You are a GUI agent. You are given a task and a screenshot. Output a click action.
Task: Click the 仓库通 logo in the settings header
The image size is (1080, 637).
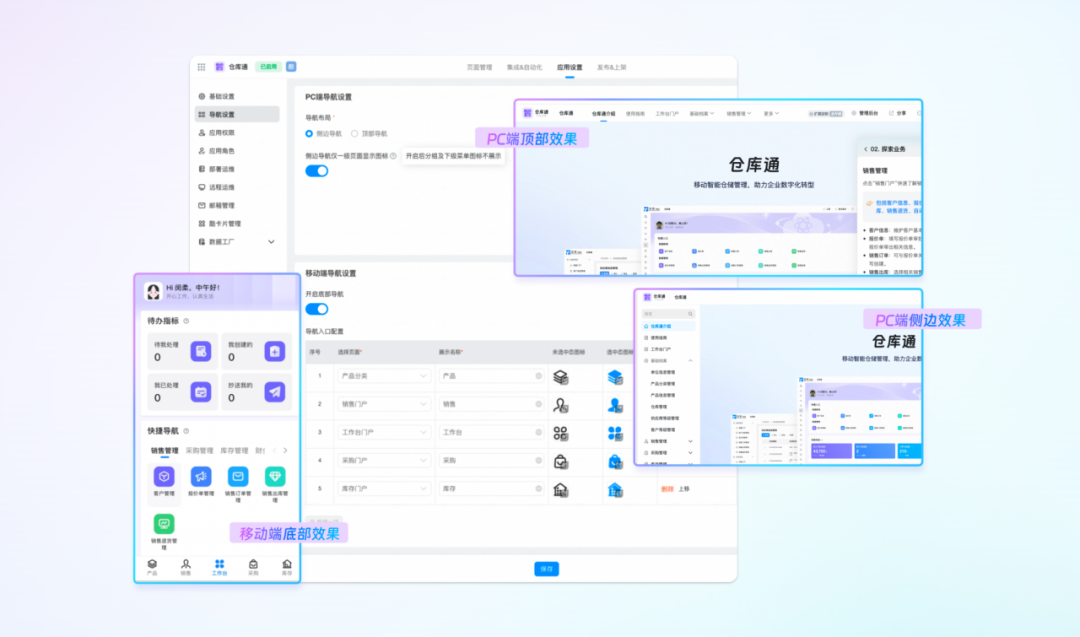click(x=219, y=67)
